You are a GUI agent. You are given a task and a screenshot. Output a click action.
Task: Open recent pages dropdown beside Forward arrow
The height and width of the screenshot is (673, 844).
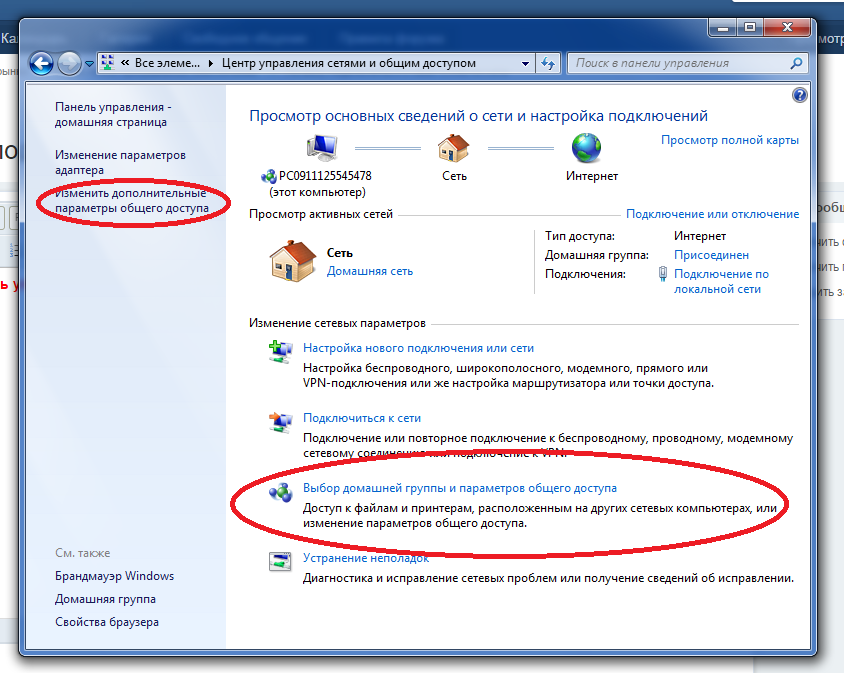click(89, 64)
